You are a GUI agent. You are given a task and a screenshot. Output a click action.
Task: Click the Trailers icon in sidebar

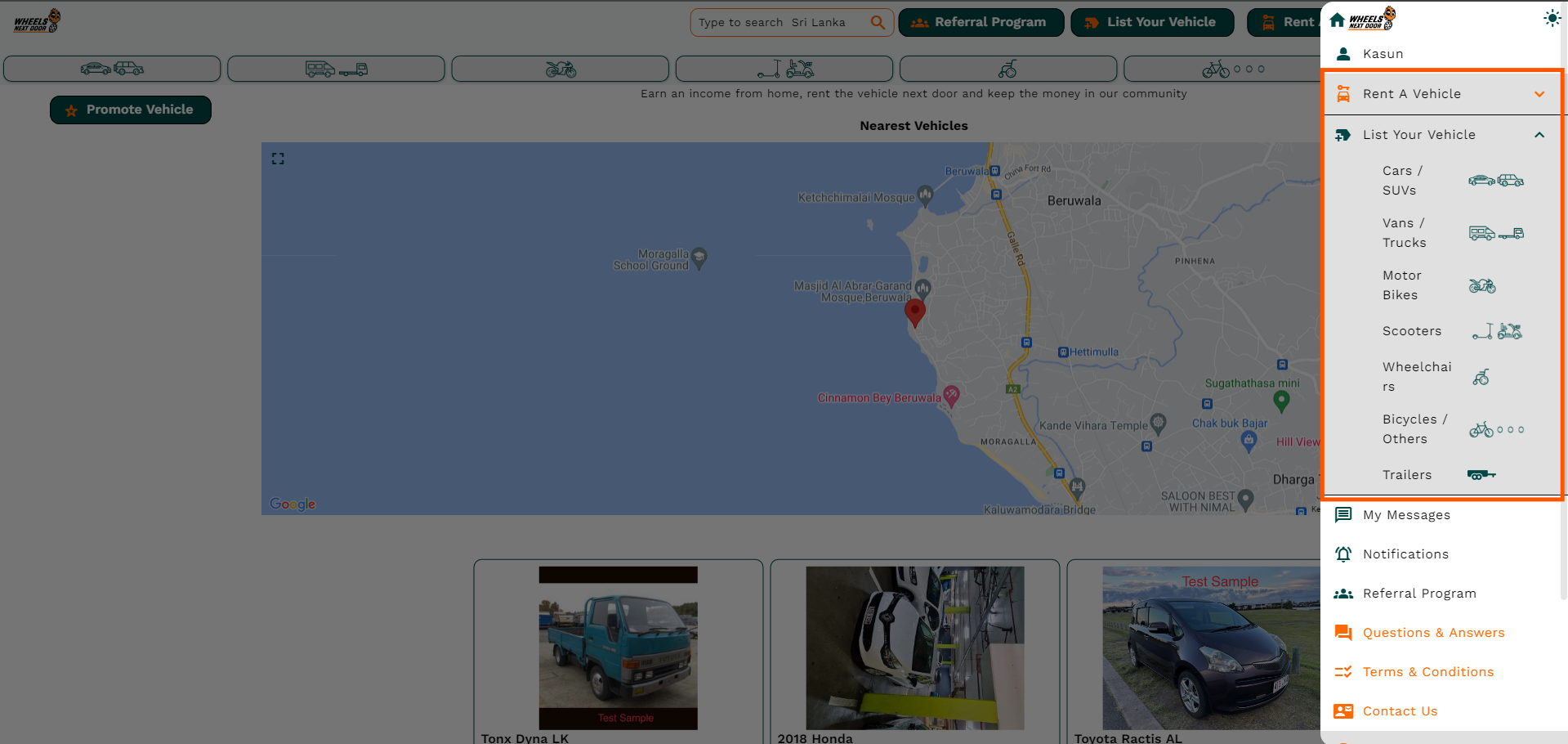[x=1481, y=475]
